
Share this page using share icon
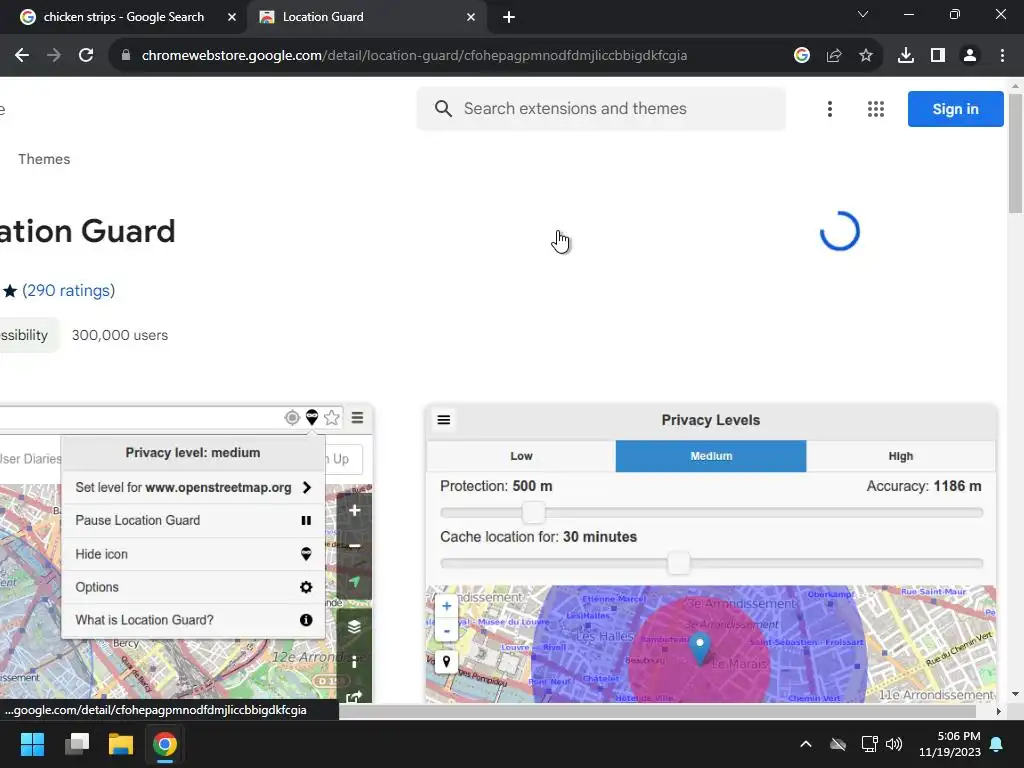click(834, 56)
